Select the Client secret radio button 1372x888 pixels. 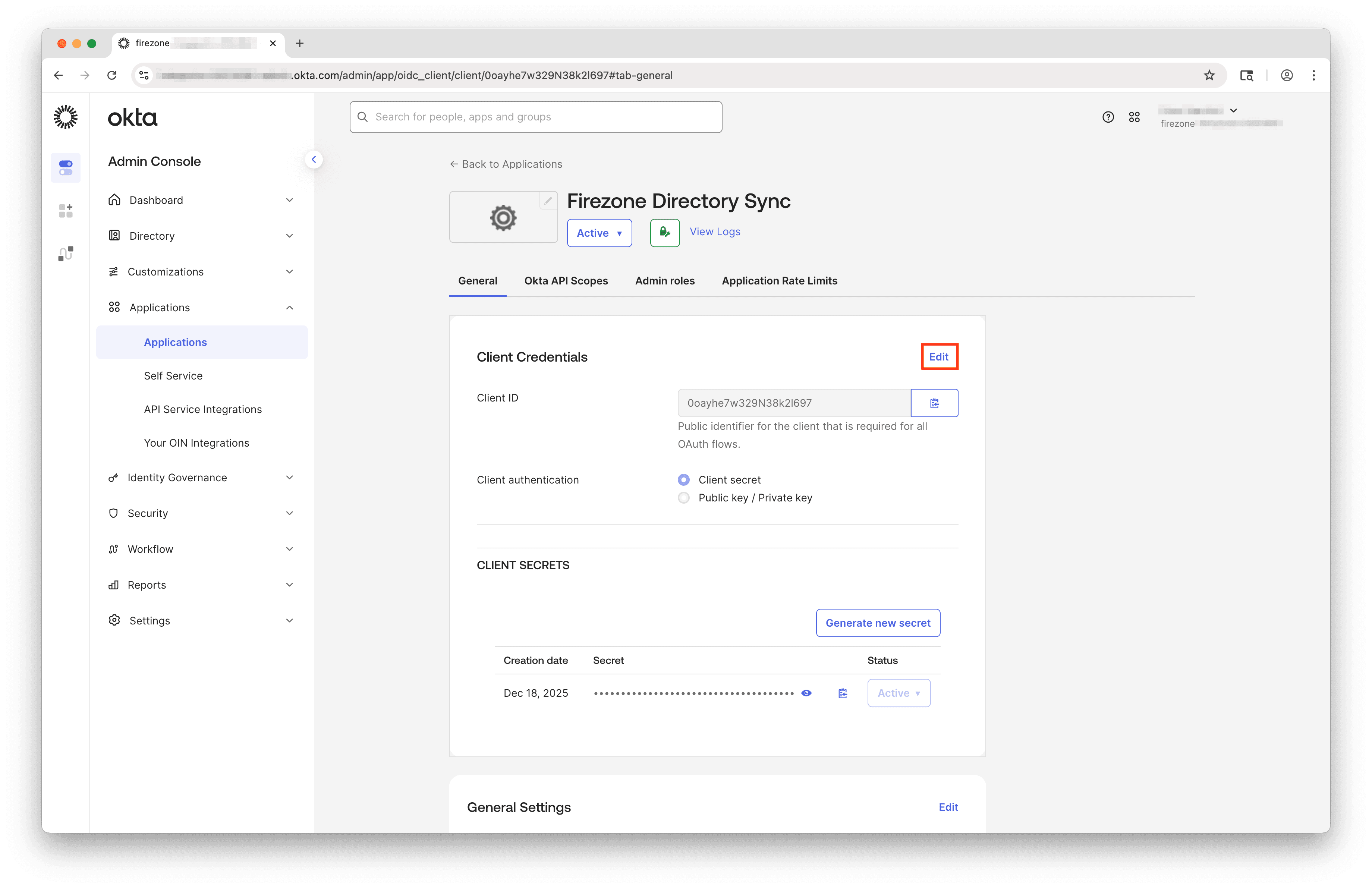pyautogui.click(x=684, y=479)
